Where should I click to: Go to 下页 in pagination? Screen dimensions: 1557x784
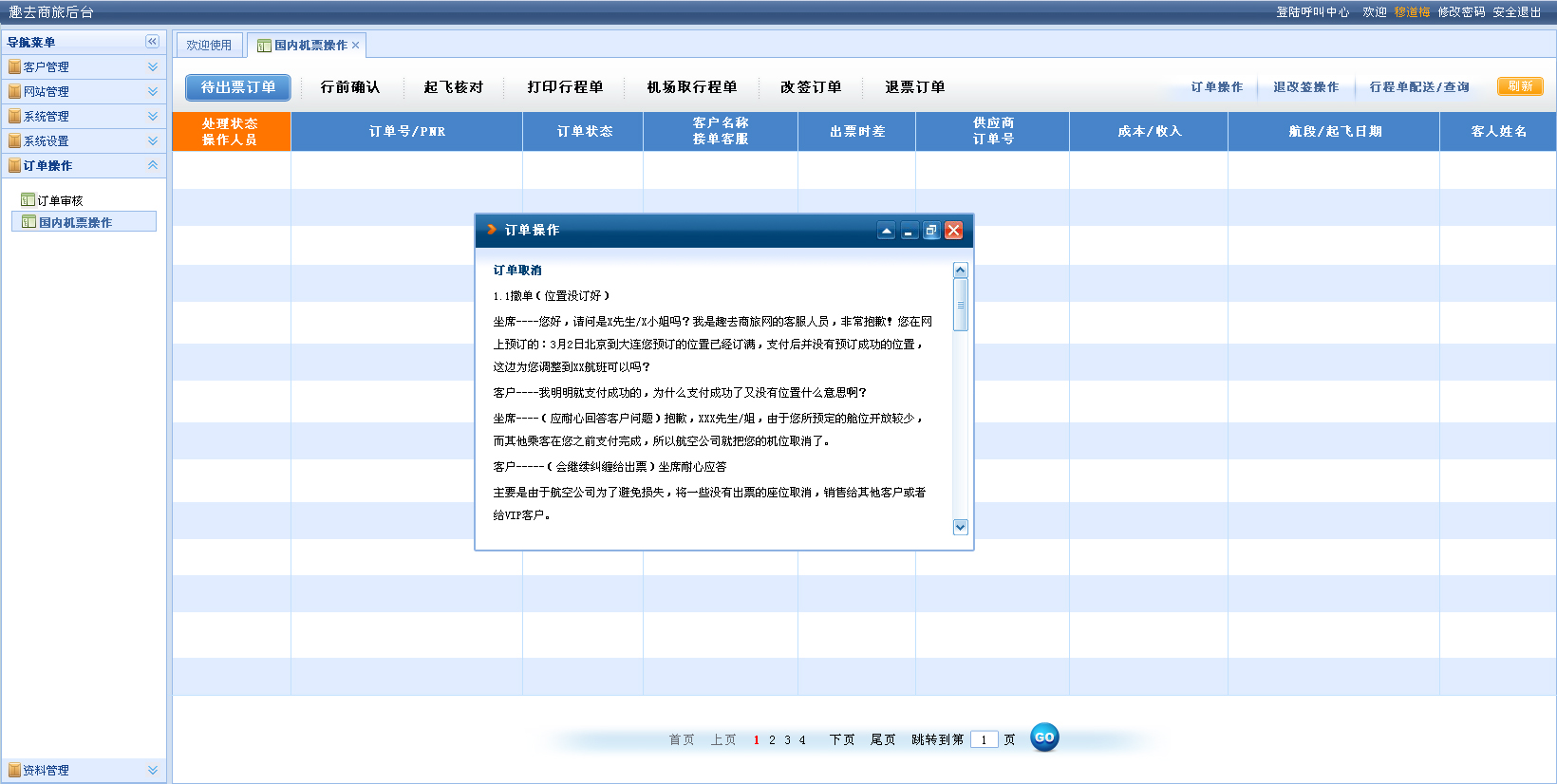[842, 739]
